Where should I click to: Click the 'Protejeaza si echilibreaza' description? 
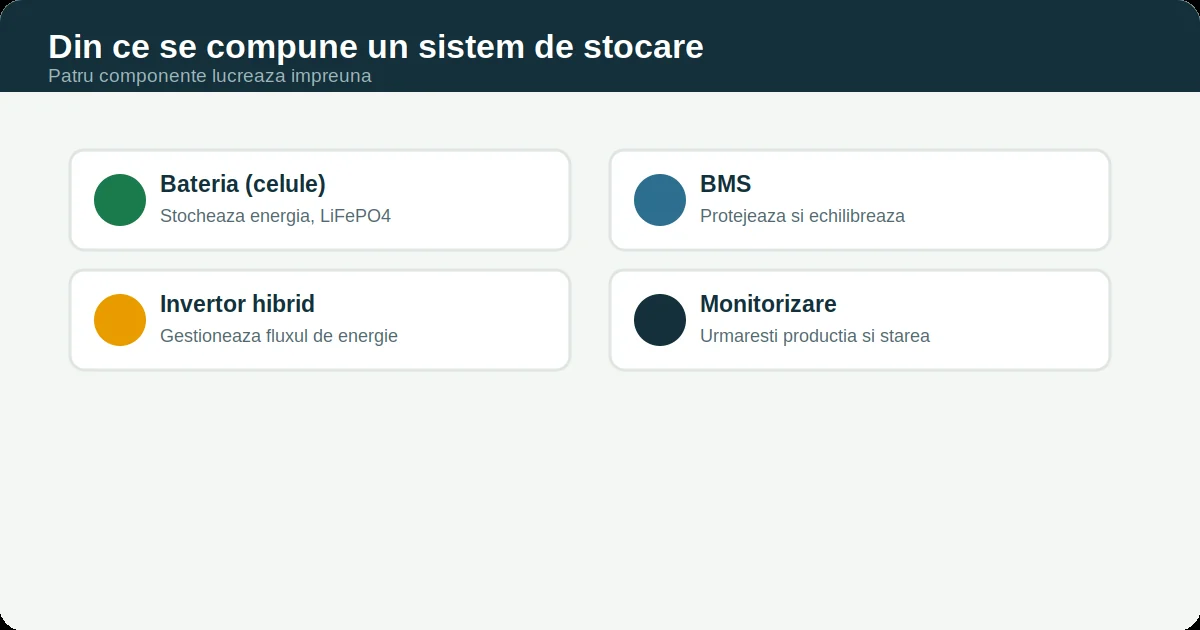(x=802, y=216)
